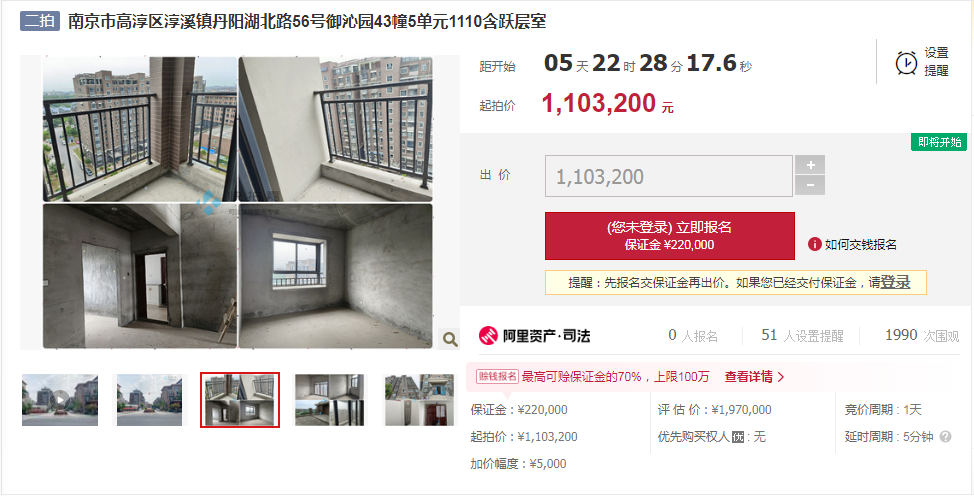Open the 如何交钱报名 help link

[x=860, y=244]
